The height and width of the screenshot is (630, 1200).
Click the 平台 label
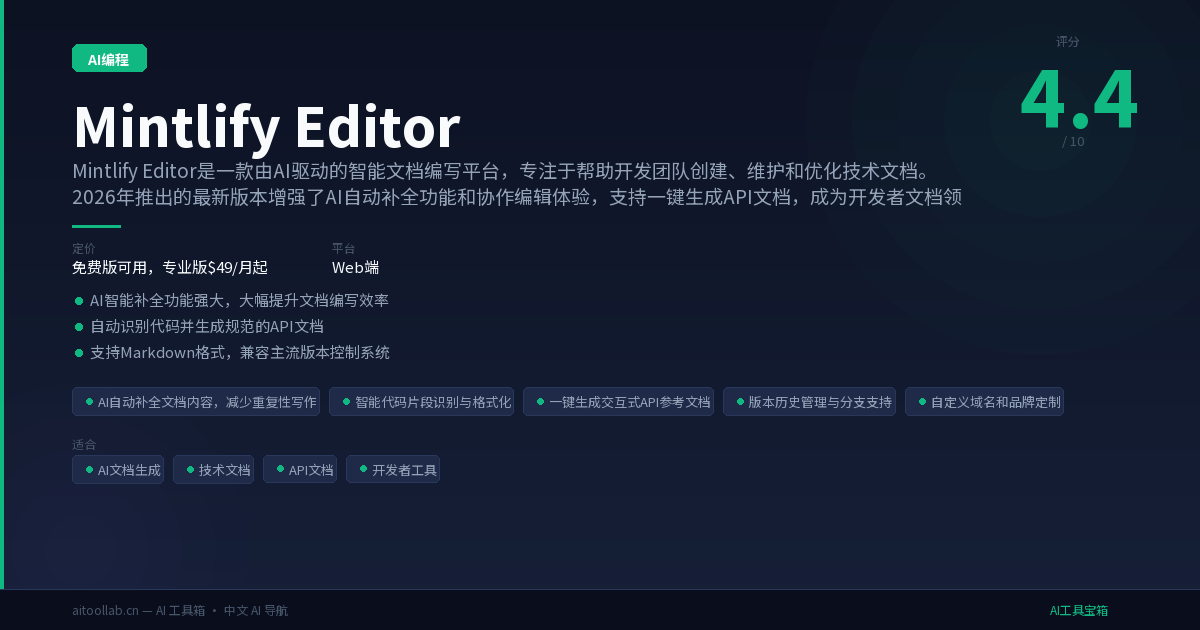point(344,248)
